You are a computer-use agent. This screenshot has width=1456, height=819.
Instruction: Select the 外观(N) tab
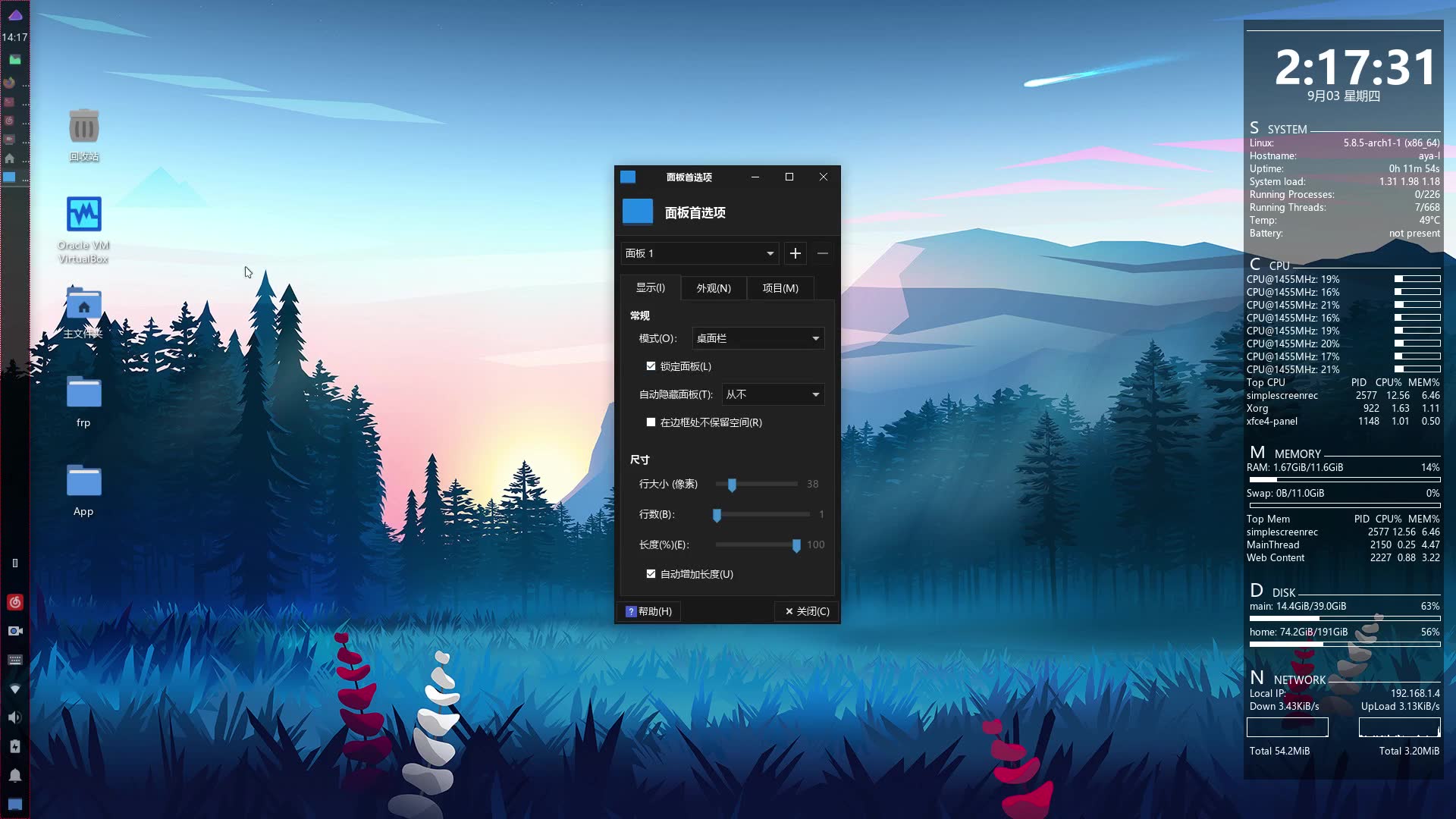click(713, 288)
